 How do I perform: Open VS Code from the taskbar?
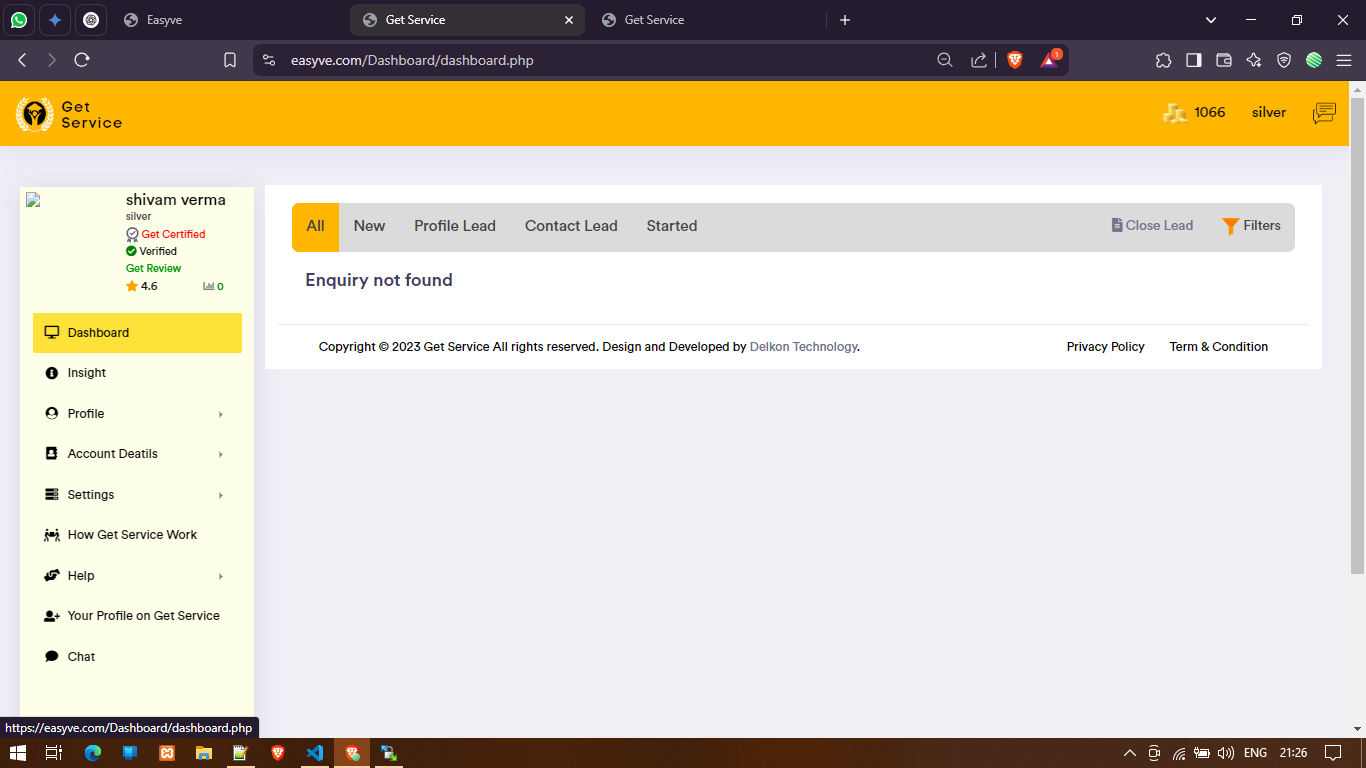315,753
